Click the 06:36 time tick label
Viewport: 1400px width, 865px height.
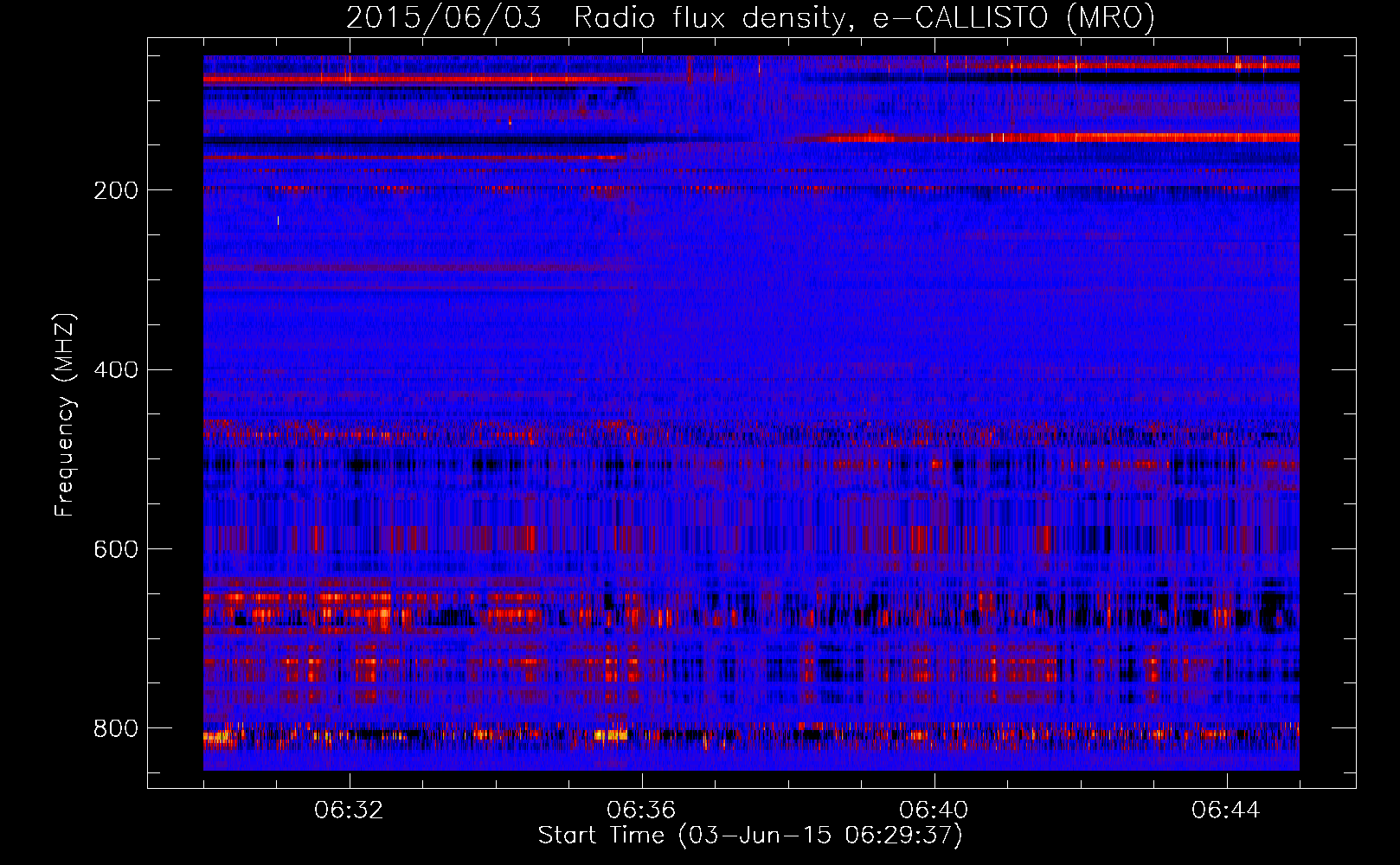(641, 811)
